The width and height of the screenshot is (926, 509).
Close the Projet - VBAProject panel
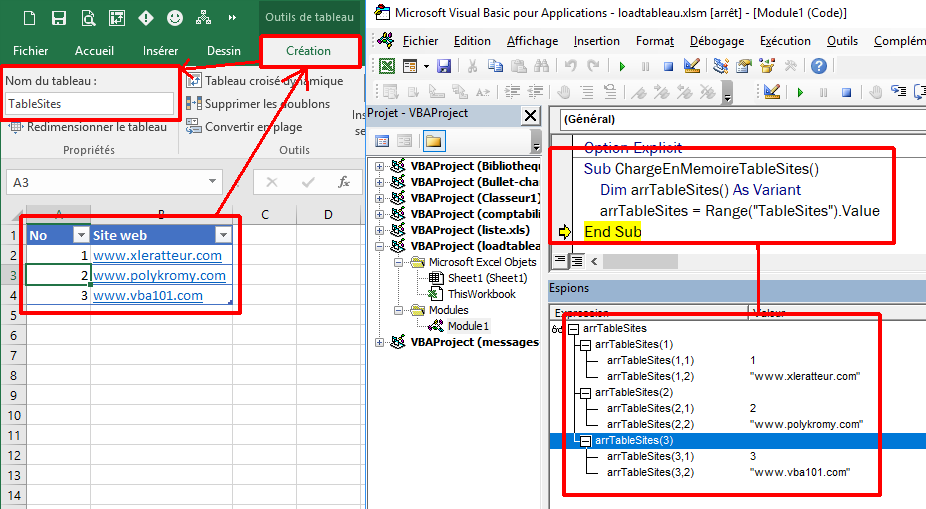click(x=530, y=115)
